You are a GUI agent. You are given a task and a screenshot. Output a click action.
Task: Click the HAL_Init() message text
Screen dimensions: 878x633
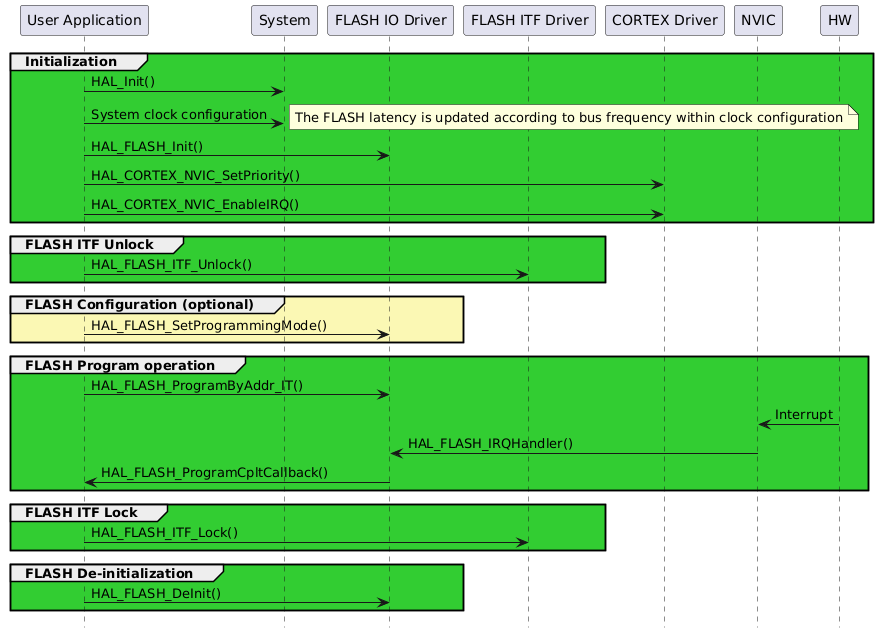point(123,82)
